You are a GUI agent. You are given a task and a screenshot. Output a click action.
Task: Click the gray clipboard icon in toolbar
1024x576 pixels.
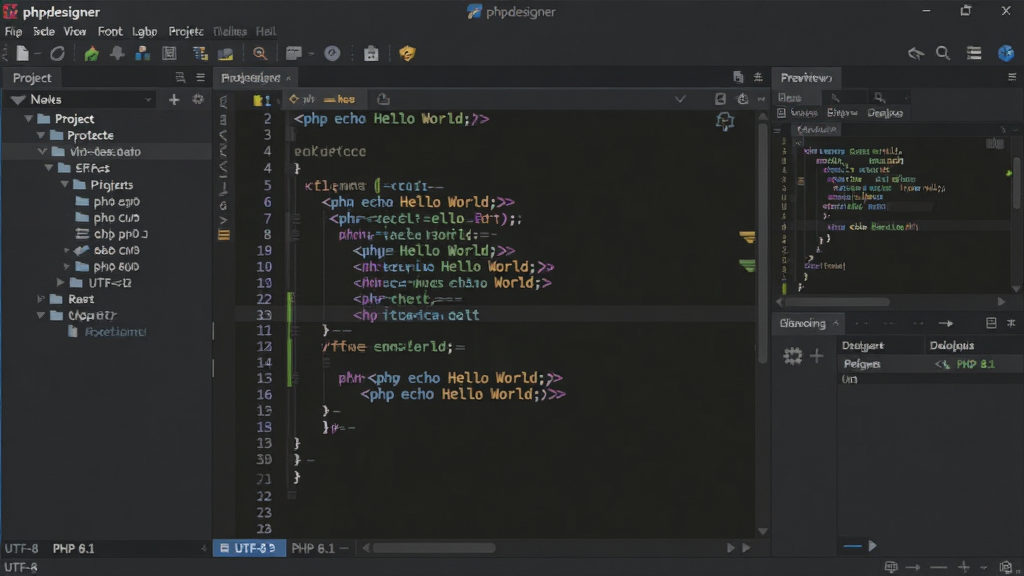click(371, 54)
